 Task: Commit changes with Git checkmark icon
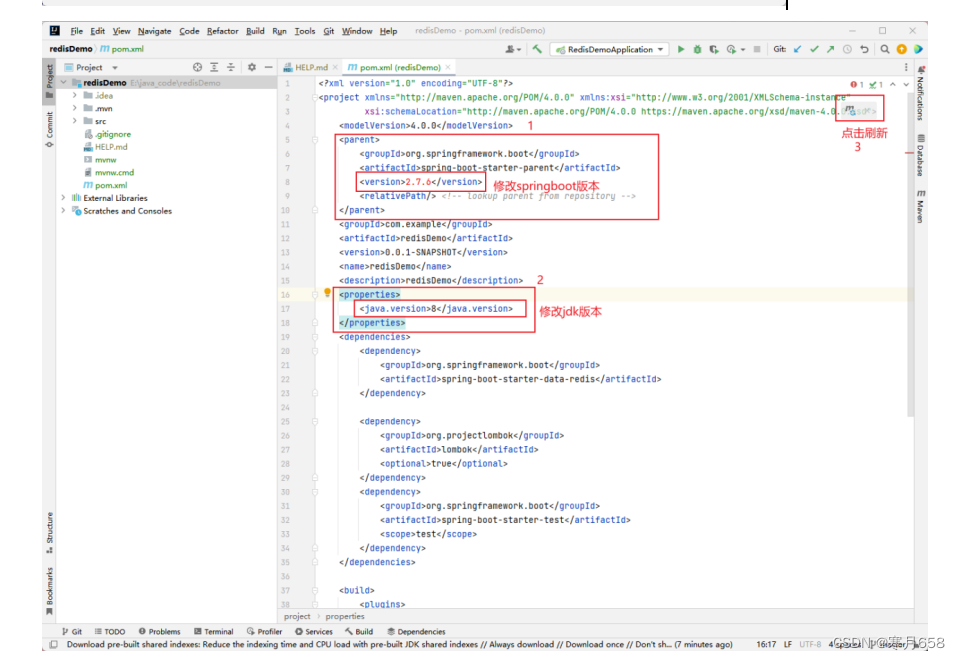pos(814,49)
